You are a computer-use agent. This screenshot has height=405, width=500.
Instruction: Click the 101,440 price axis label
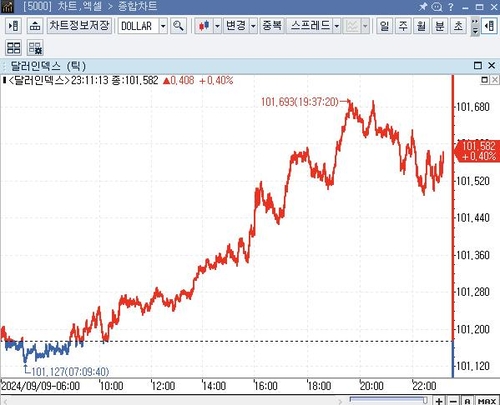coord(473,218)
